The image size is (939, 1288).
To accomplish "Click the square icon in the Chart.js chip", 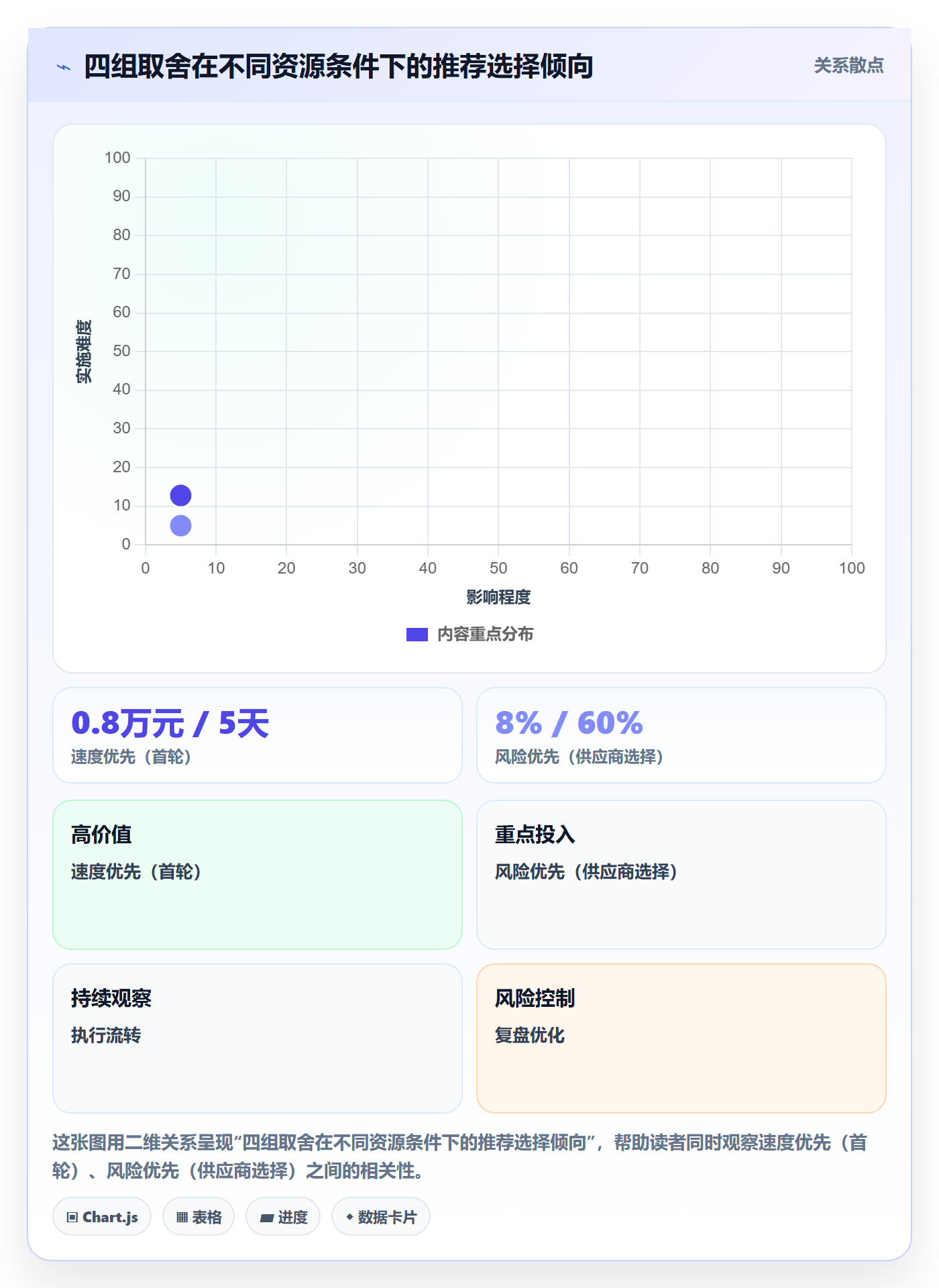I will pyautogui.click(x=72, y=1218).
